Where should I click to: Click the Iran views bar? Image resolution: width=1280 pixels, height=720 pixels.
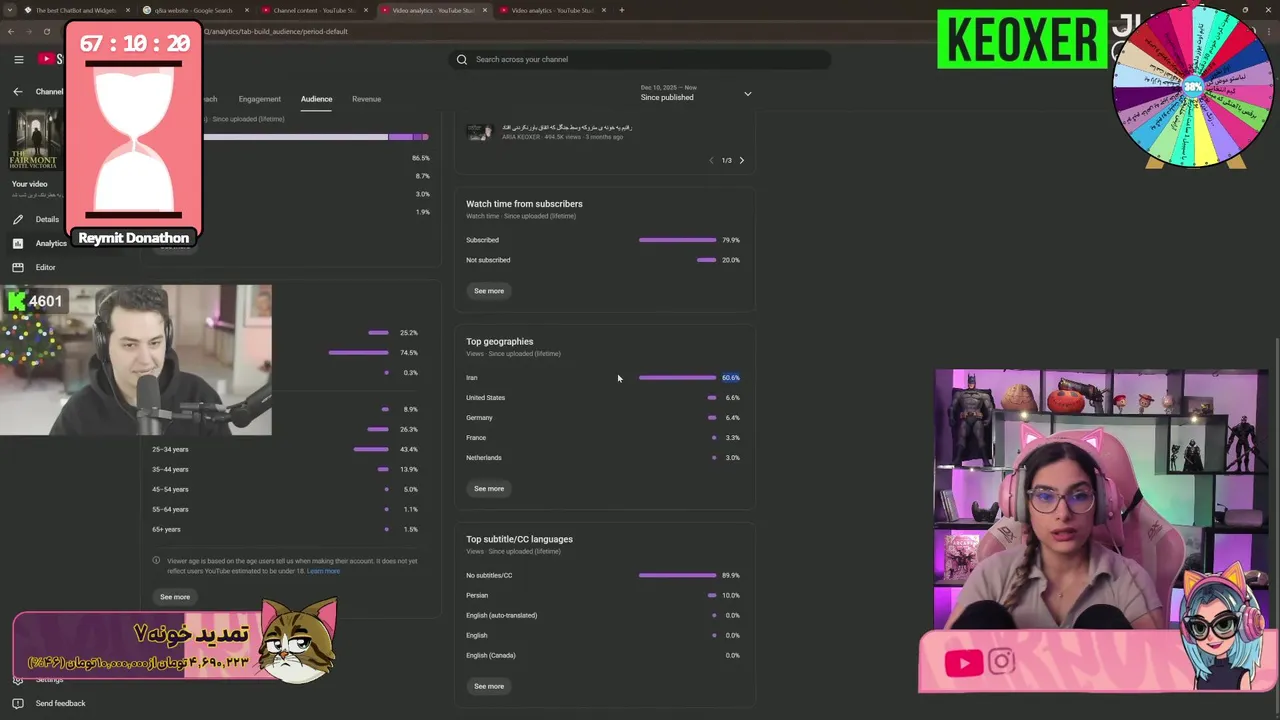click(x=677, y=378)
